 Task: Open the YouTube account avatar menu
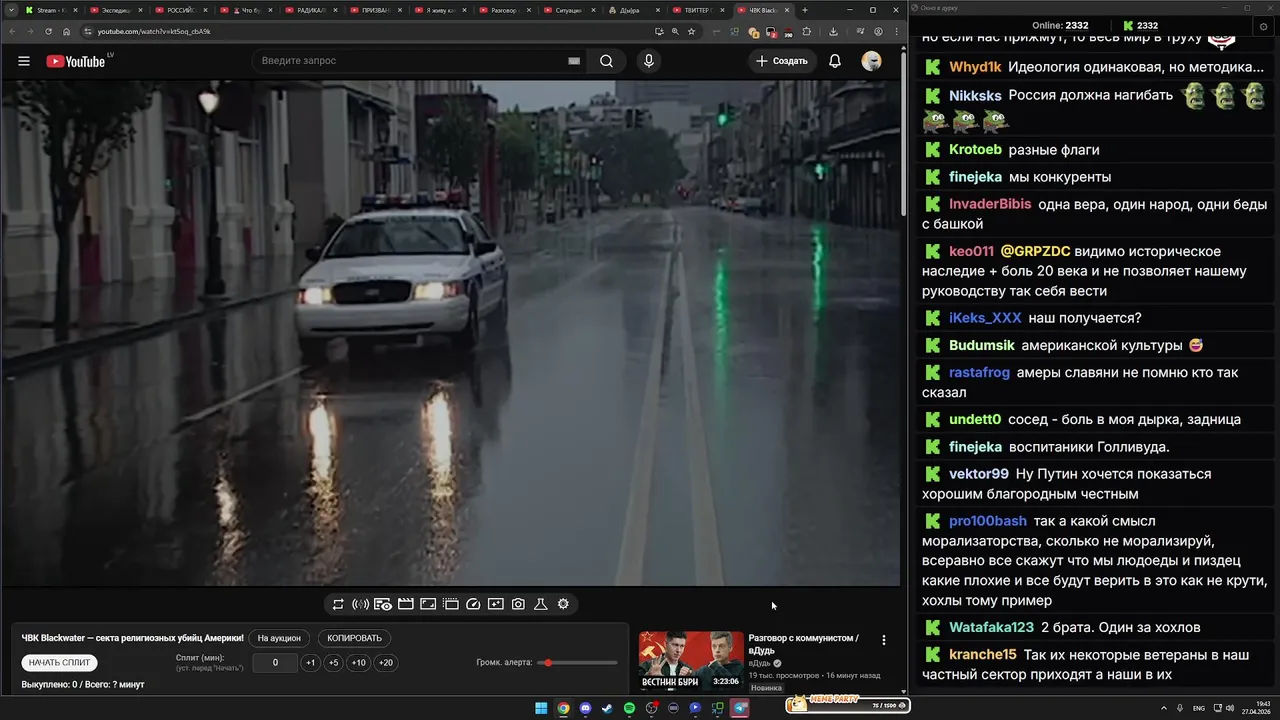872,61
